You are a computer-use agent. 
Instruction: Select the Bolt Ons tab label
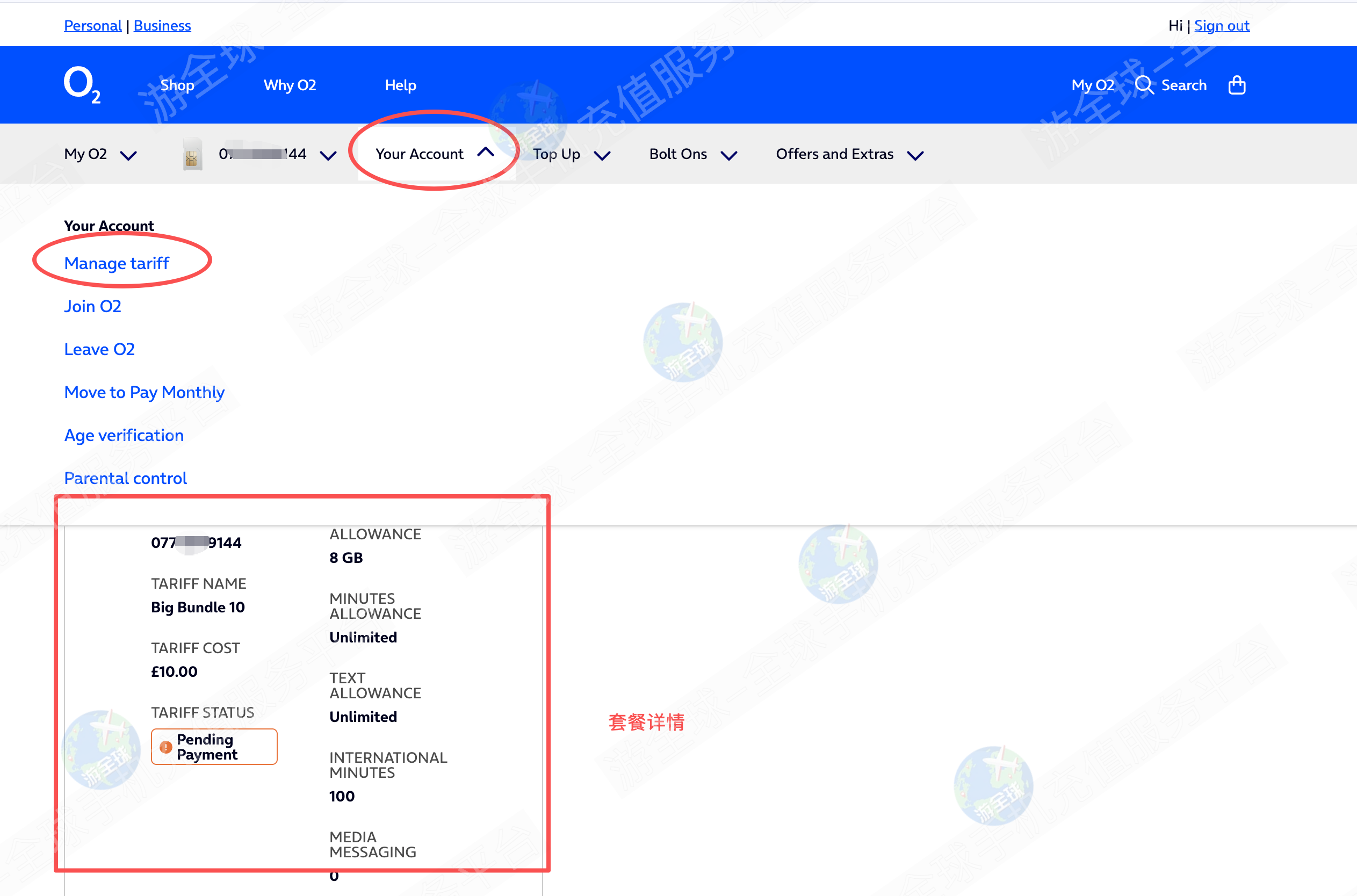click(678, 154)
